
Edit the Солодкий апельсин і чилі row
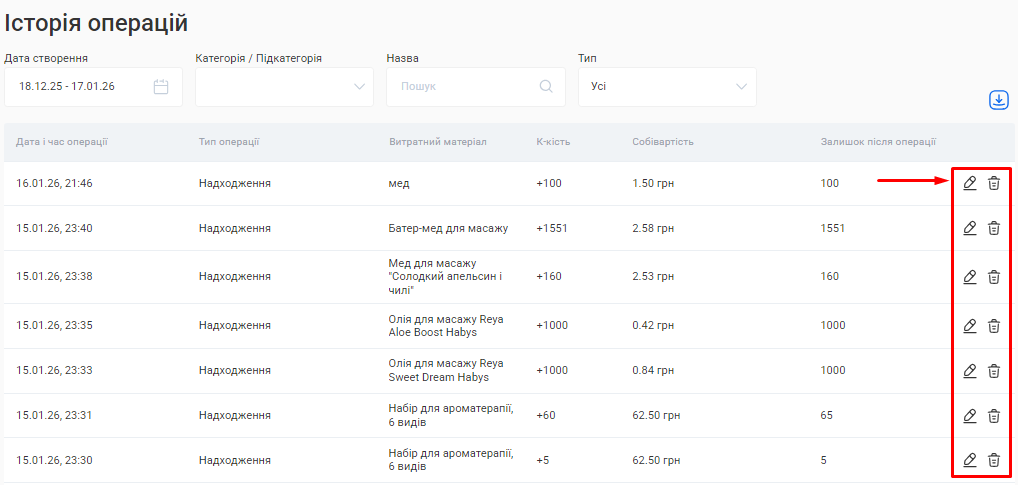(969, 277)
